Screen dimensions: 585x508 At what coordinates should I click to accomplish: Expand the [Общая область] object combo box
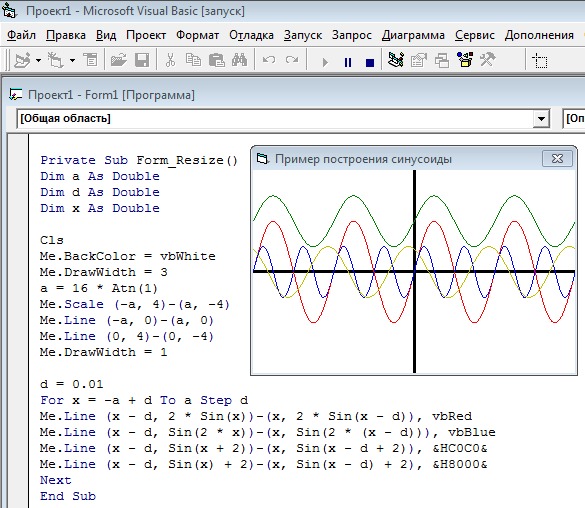click(541, 119)
